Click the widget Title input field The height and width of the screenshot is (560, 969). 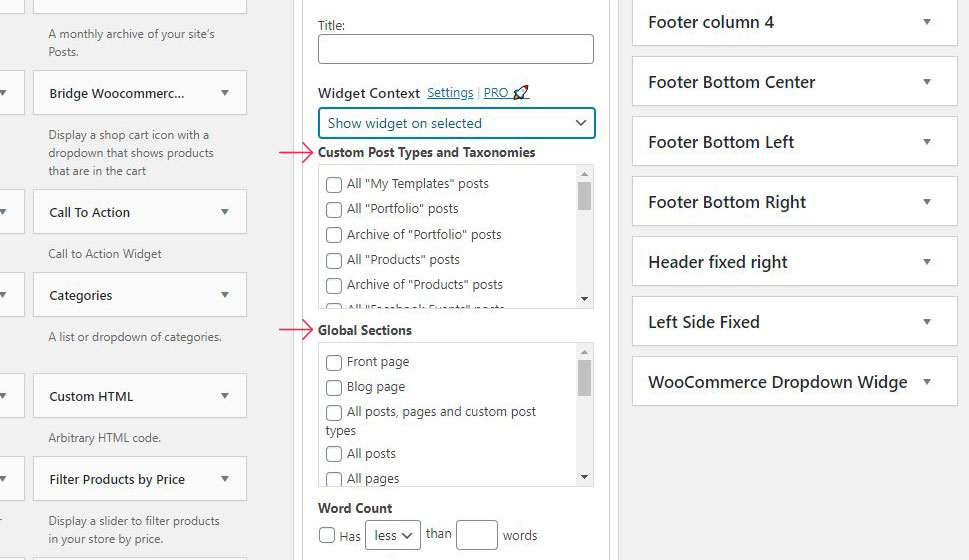click(455, 49)
